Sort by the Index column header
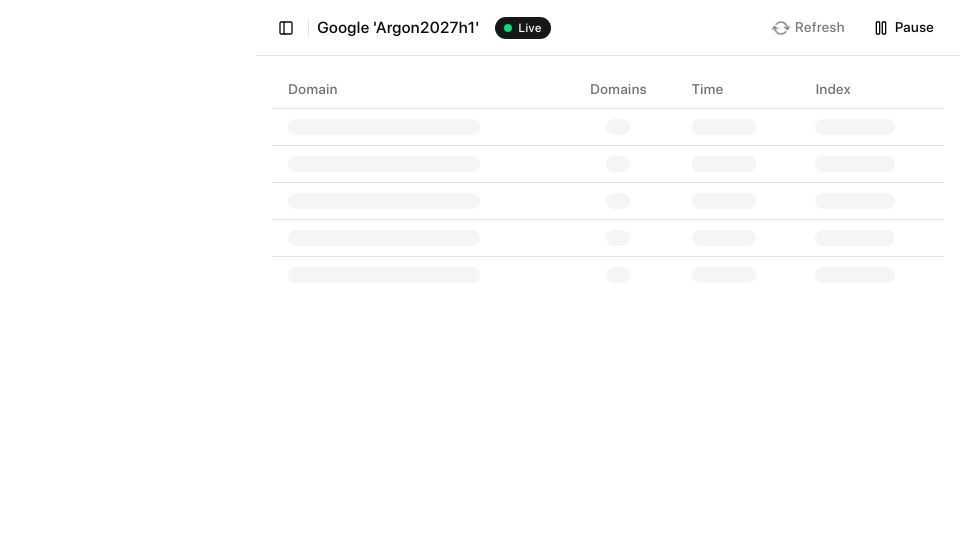This screenshot has width=960, height=540. click(833, 89)
